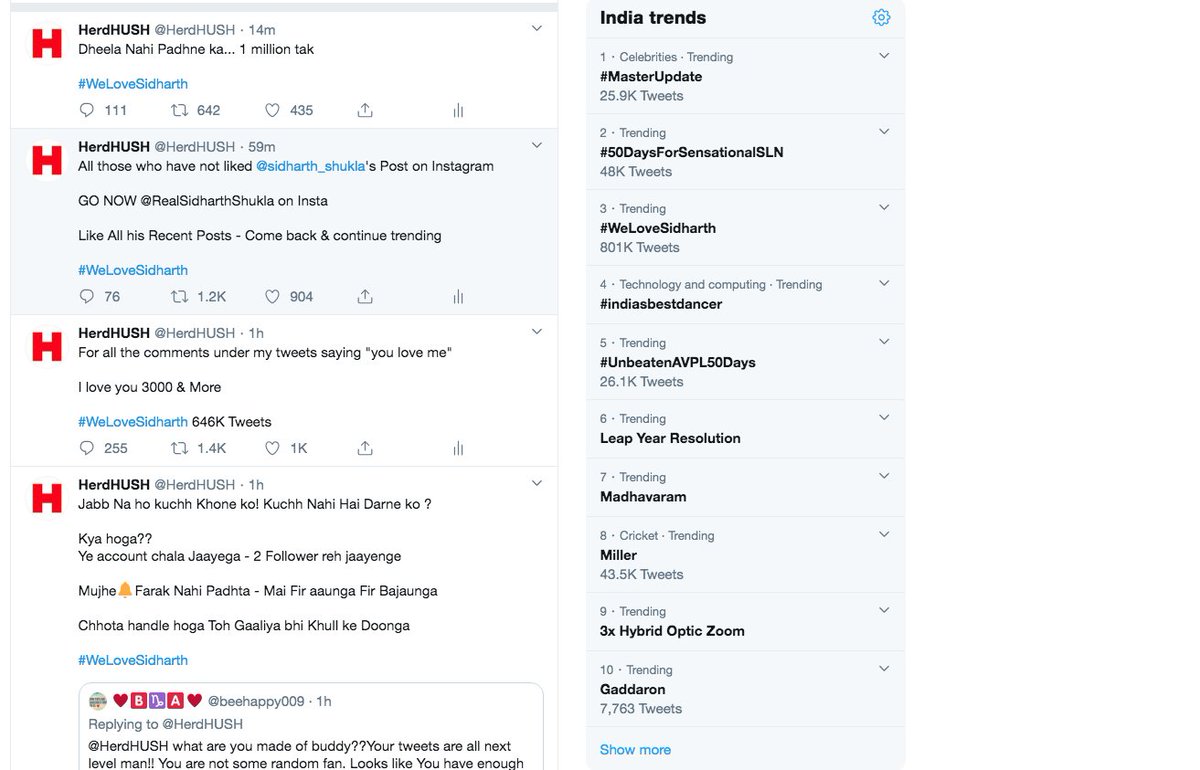The image size is (1200, 770).
Task: Retweet the tweet with 1.2K retweets
Action: tap(180, 296)
